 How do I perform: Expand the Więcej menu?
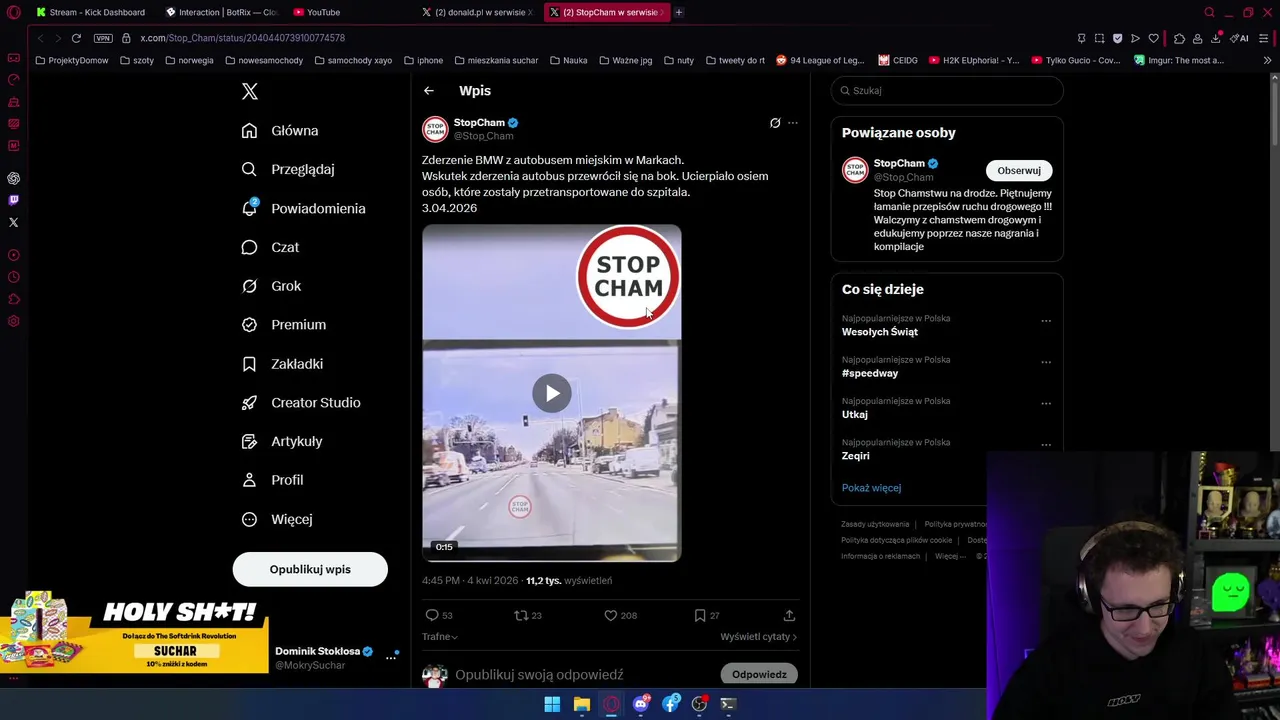(x=277, y=519)
